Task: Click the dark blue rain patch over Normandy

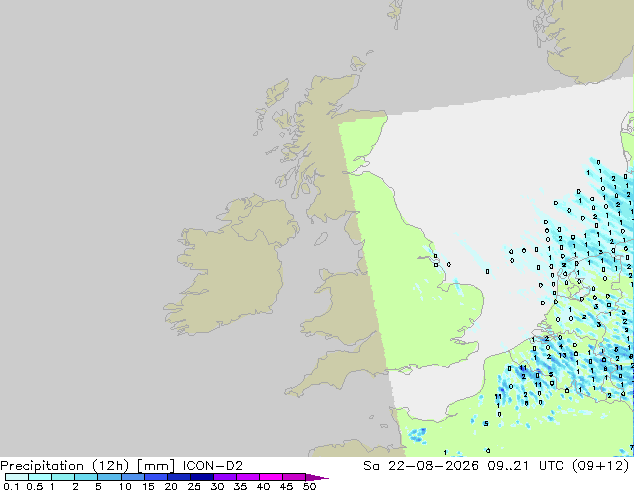Action: pyautogui.click(x=417, y=435)
